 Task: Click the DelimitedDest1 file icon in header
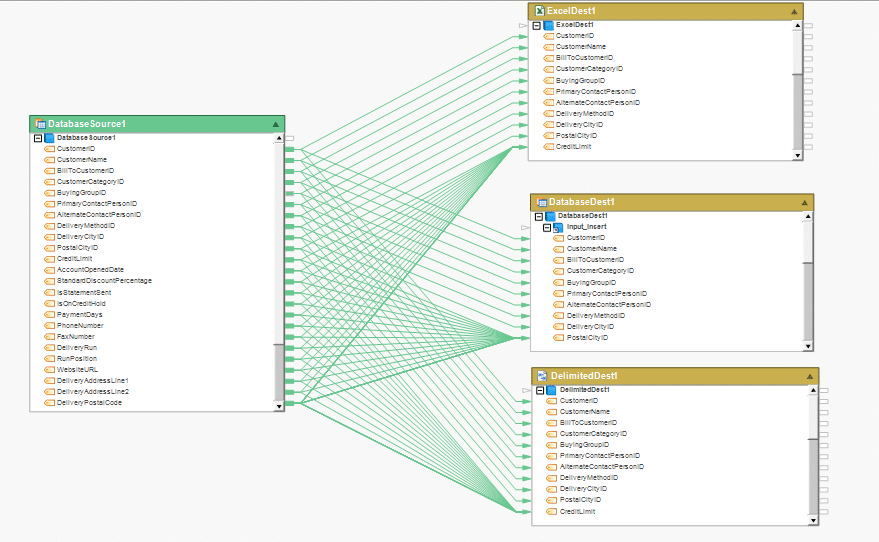pos(541,376)
